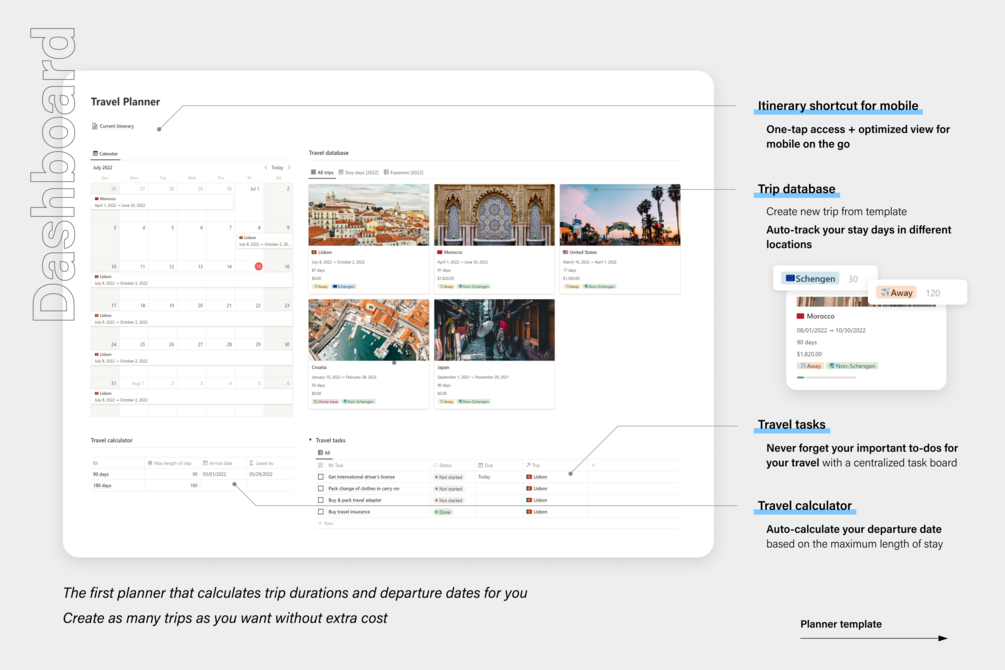Add a New row in Travel tasks

pos(326,523)
